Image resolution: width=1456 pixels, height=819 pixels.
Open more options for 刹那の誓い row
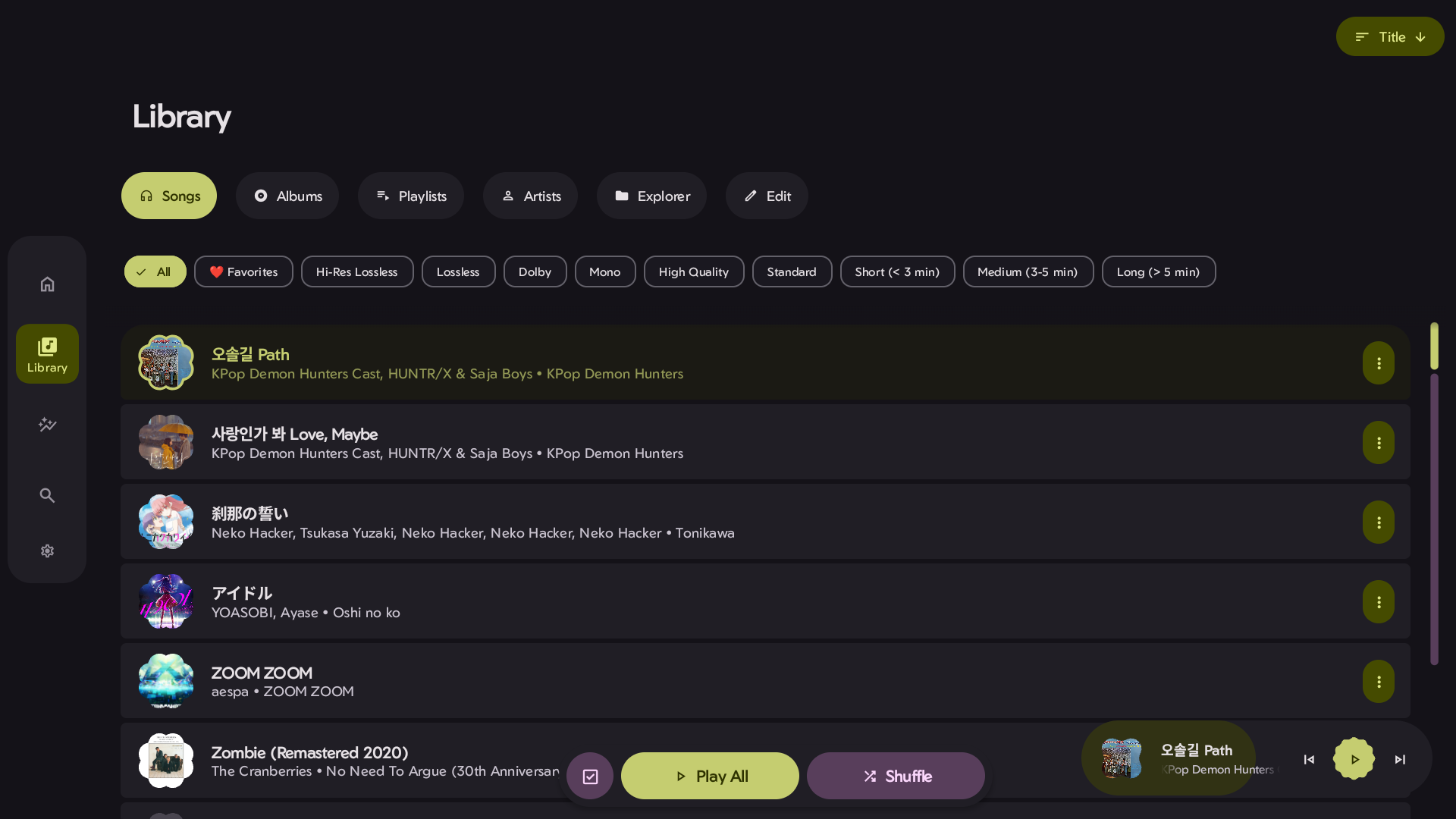(1379, 522)
